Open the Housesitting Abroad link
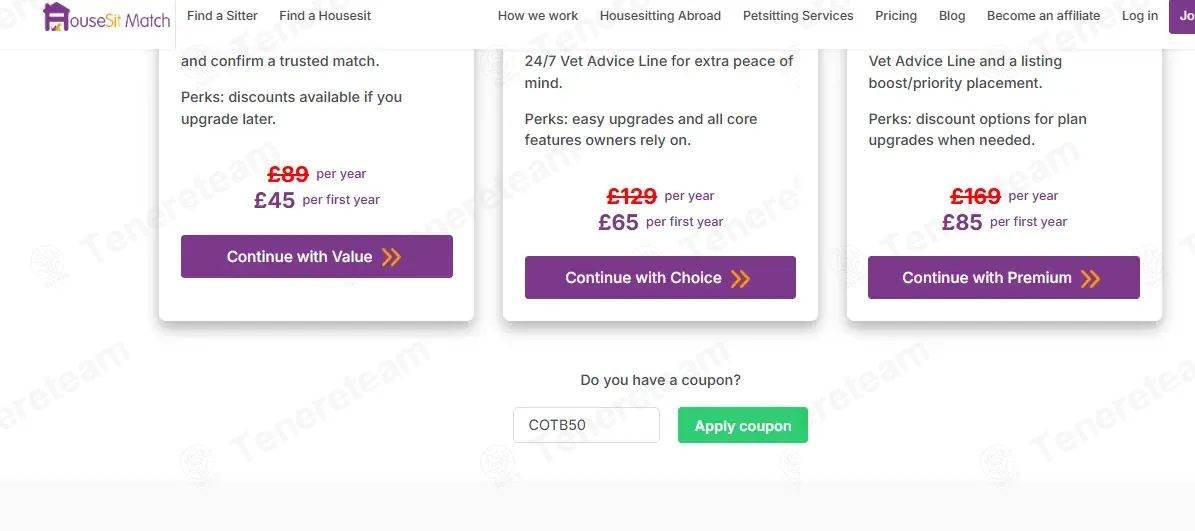1195x531 pixels. 660,15
